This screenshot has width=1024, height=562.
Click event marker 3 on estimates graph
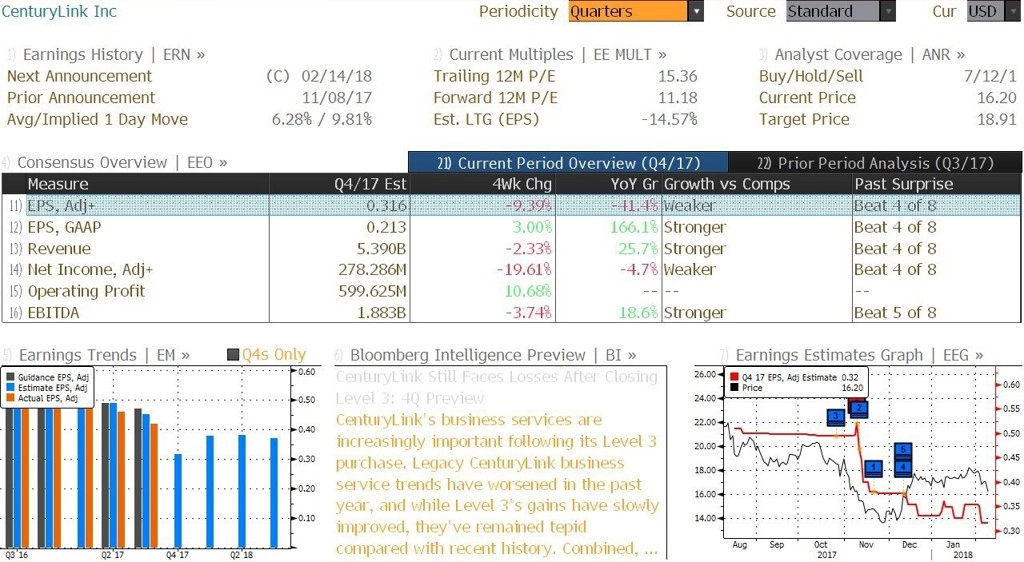[836, 416]
